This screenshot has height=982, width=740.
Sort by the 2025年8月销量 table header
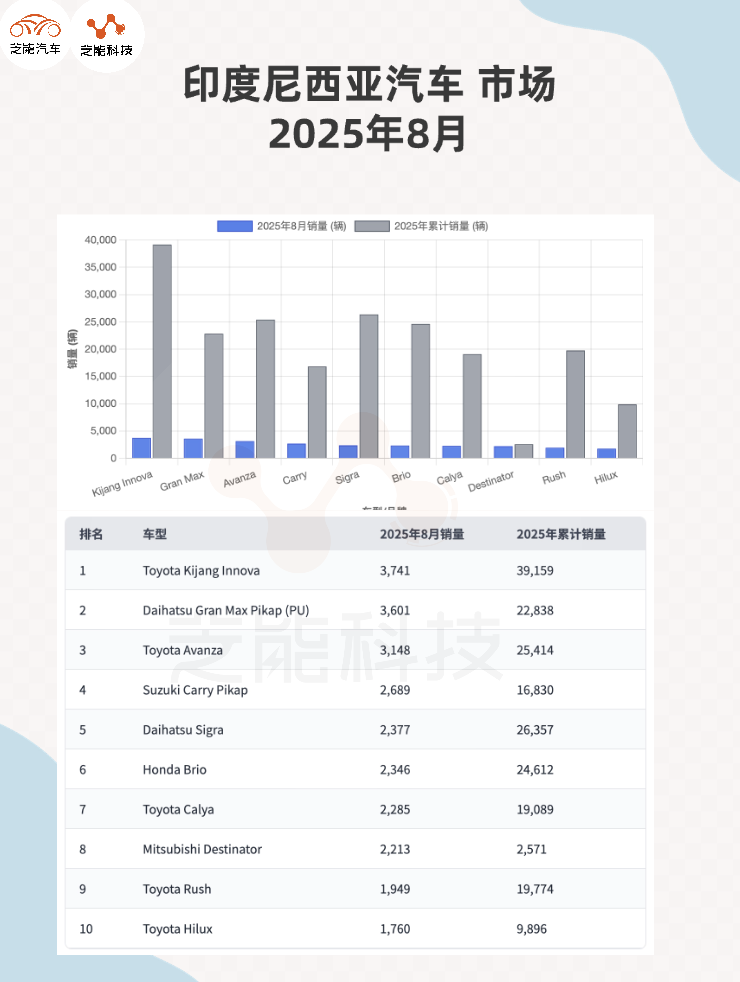(x=421, y=534)
